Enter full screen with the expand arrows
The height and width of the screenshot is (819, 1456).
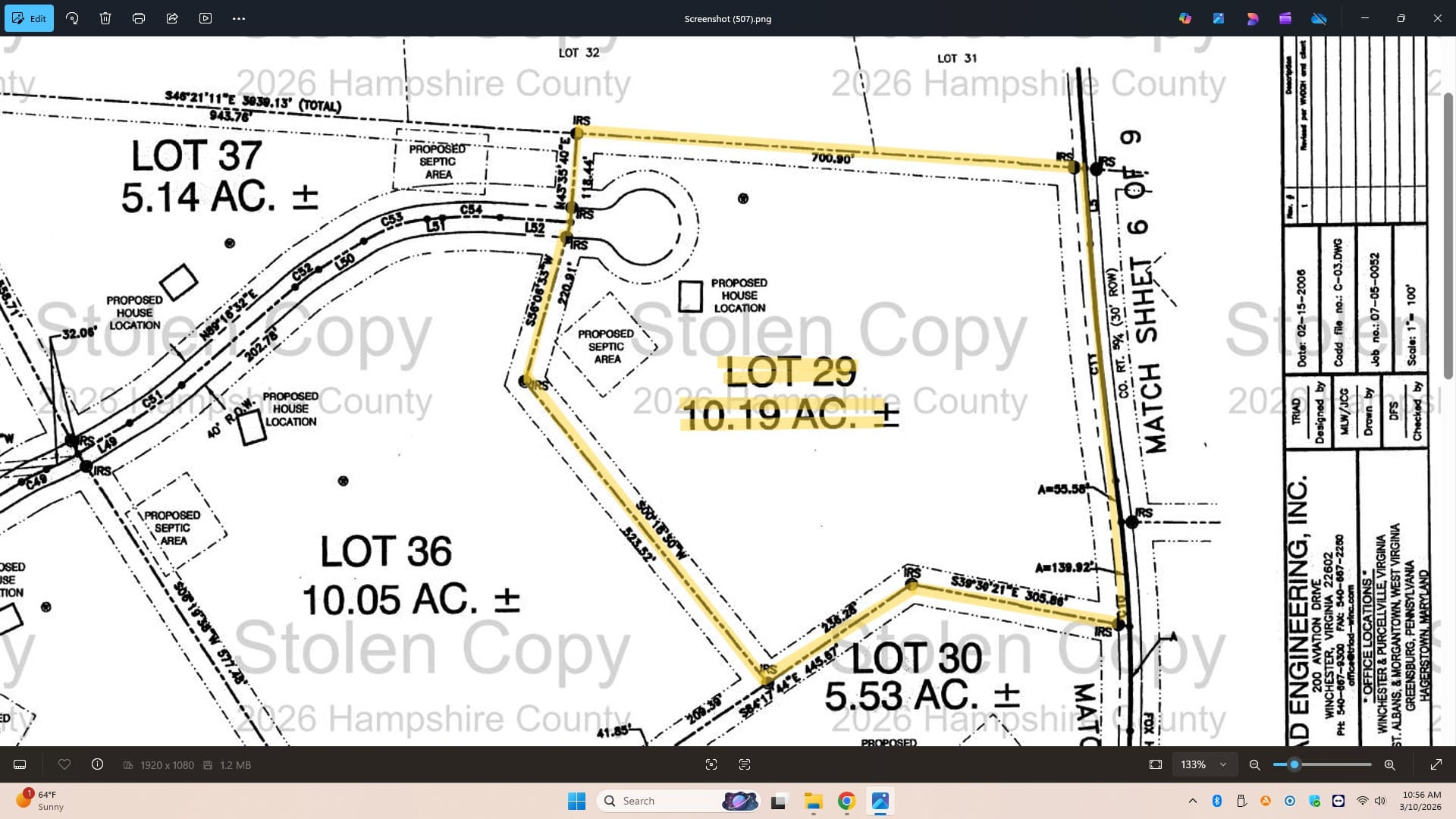pos(1436,764)
